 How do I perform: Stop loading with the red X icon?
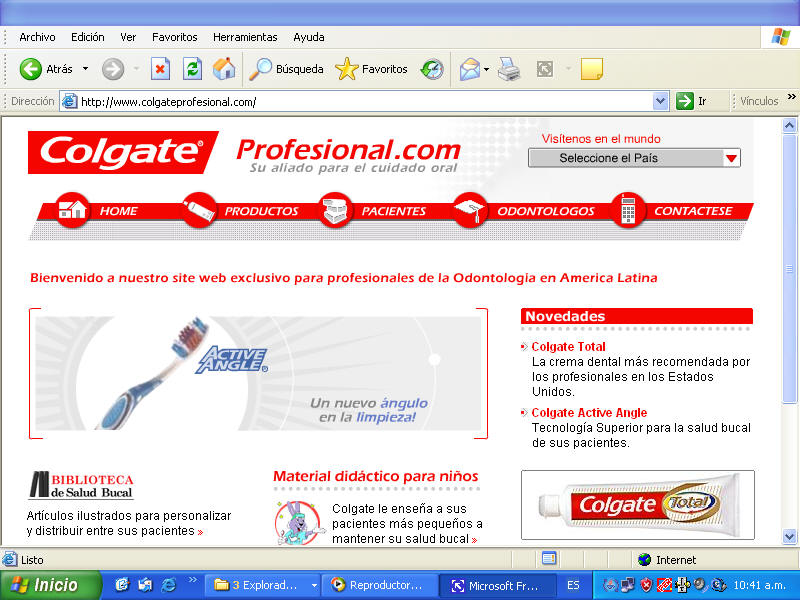[x=160, y=69]
